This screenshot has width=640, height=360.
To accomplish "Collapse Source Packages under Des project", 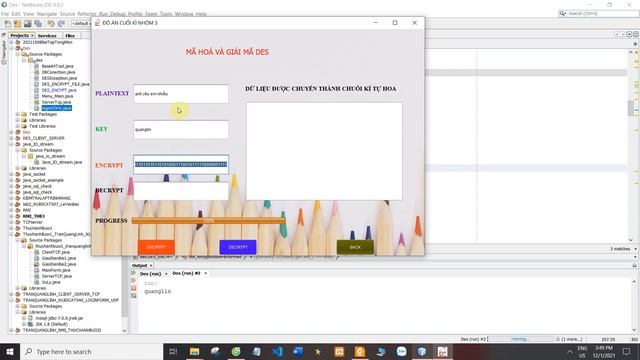I will (x=18, y=54).
